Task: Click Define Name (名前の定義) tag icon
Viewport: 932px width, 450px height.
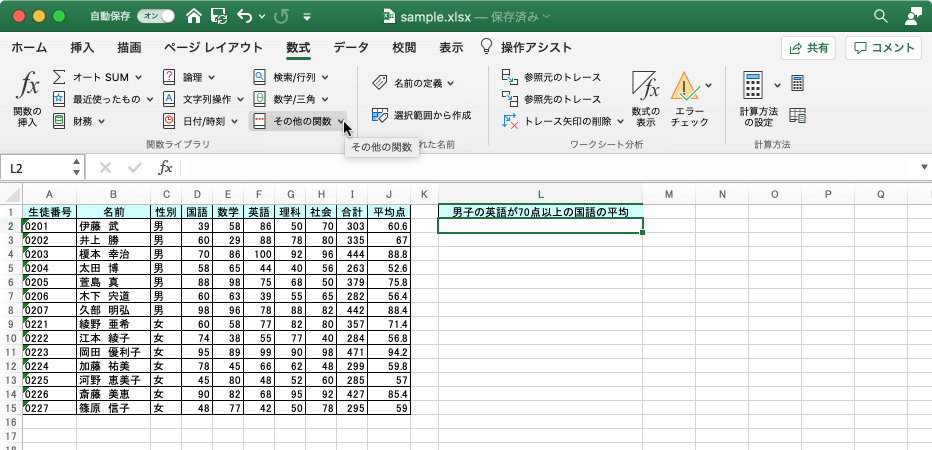Action: coord(379,83)
